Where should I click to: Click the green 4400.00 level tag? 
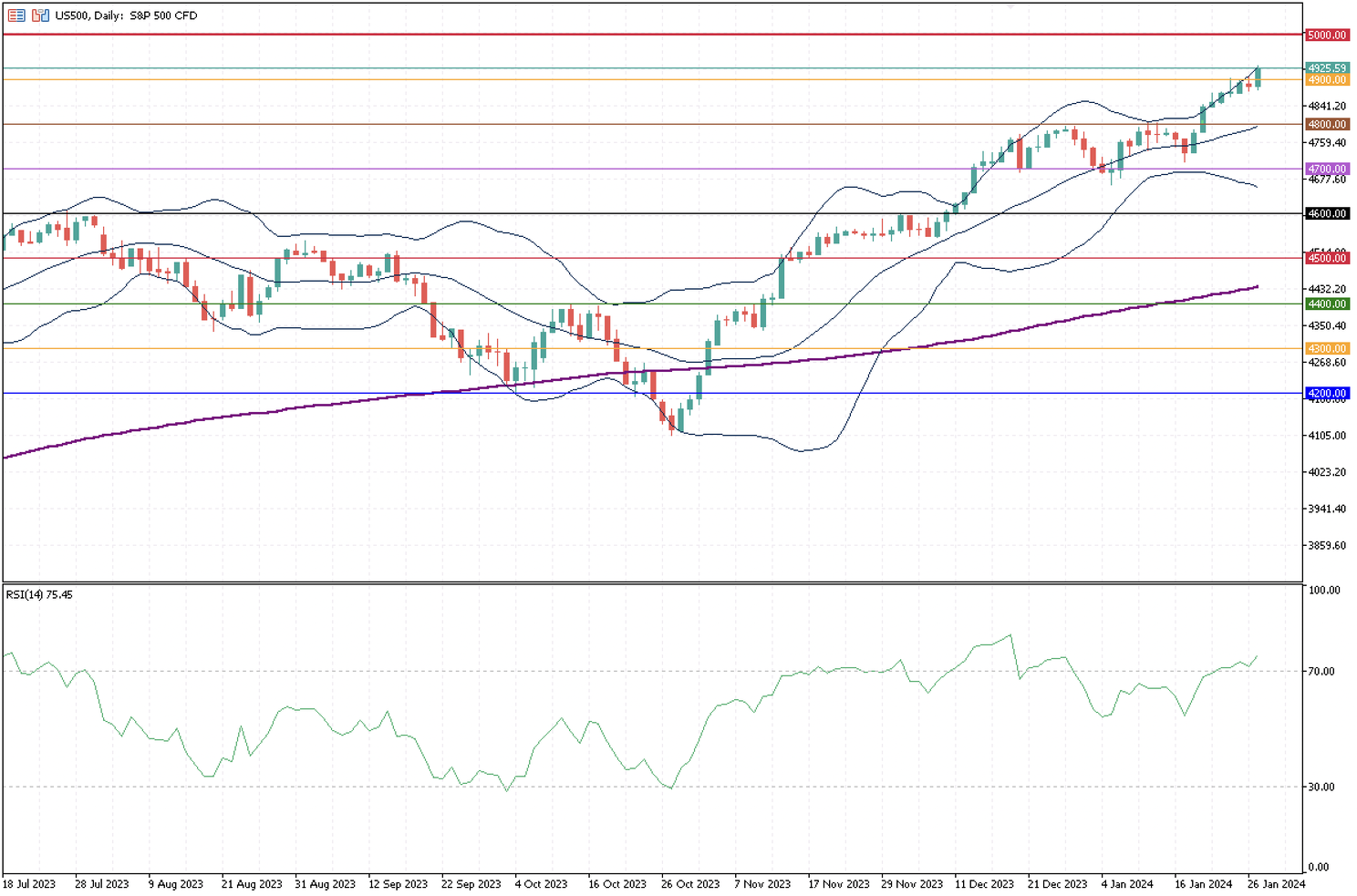(x=1326, y=304)
